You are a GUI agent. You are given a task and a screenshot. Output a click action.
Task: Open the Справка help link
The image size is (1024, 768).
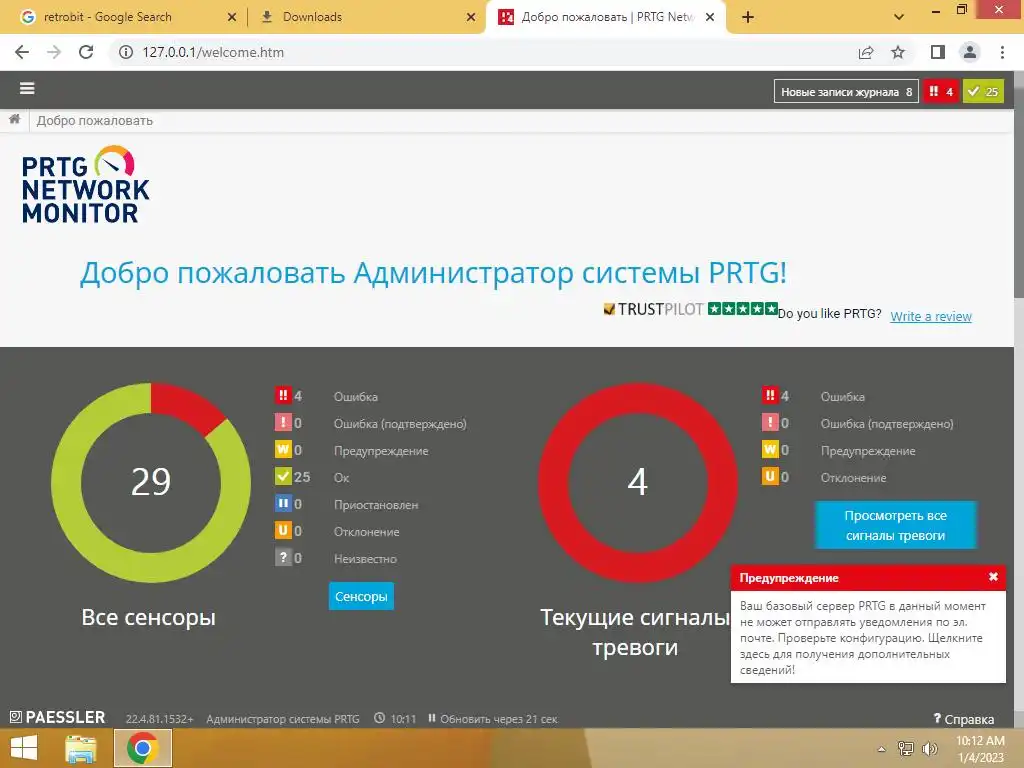point(964,719)
